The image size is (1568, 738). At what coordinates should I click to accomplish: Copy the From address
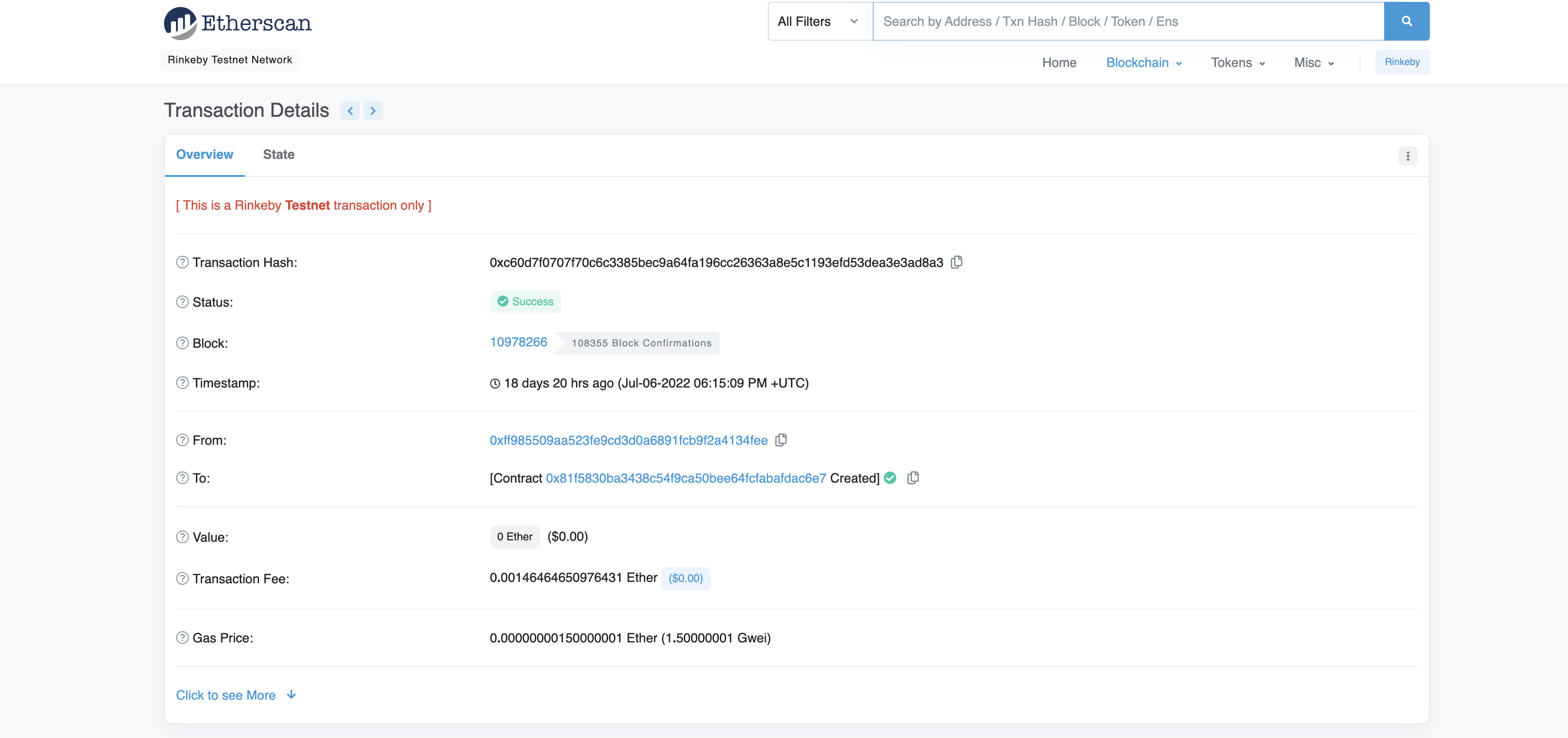(782, 440)
